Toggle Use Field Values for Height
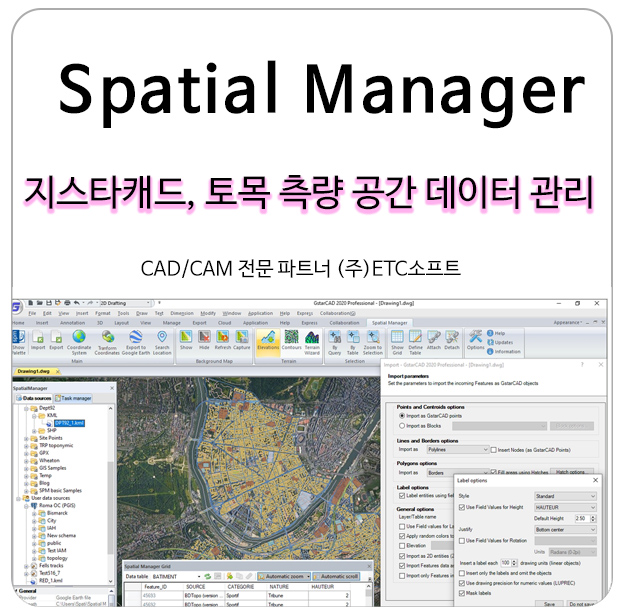The width and height of the screenshot is (624, 615). [462, 507]
